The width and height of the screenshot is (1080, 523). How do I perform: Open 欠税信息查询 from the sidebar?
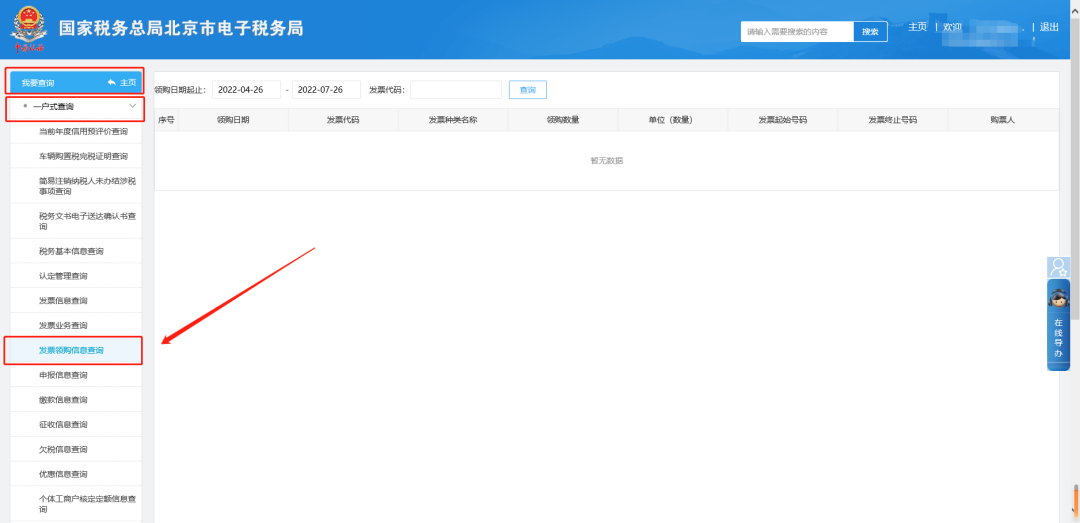pyautogui.click(x=63, y=449)
